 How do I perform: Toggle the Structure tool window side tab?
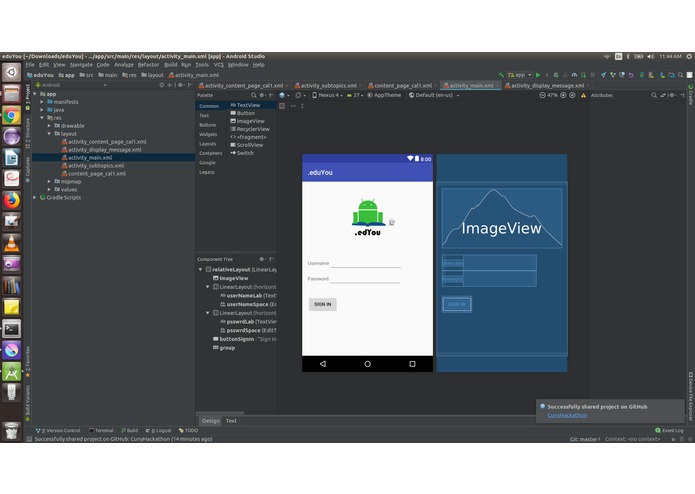pos(27,133)
